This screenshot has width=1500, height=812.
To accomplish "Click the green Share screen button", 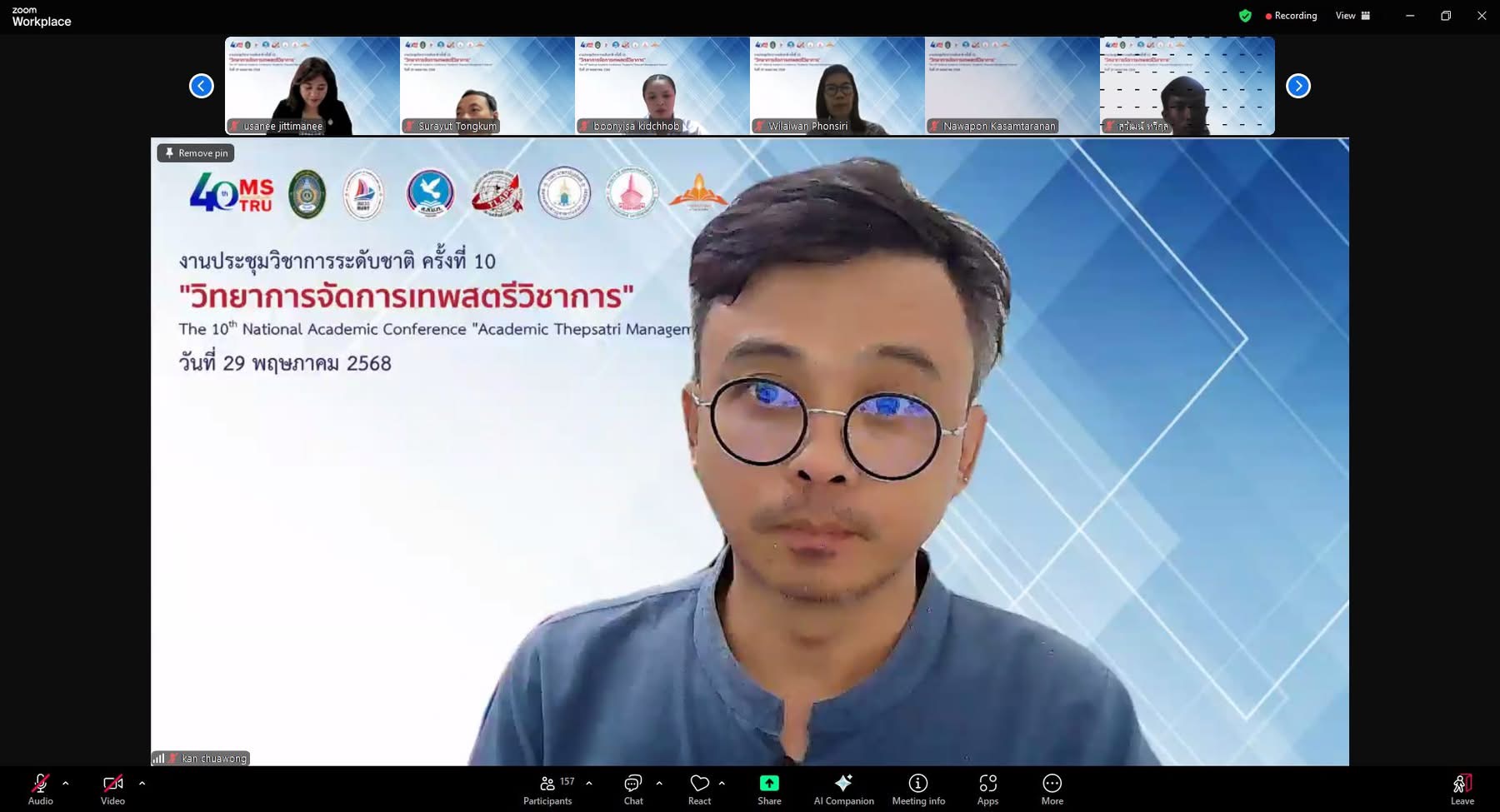I will [x=769, y=789].
